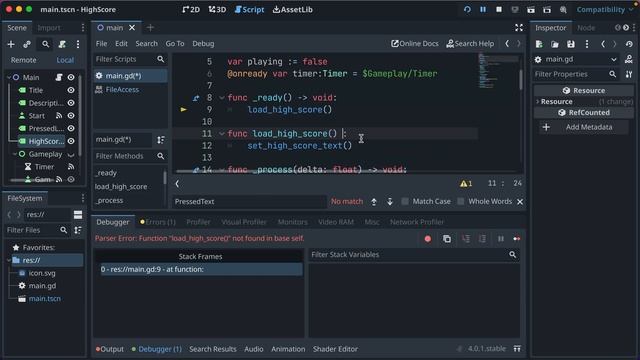The width and height of the screenshot is (640, 360).
Task: Switch scene tree to Local view
Action: [x=65, y=60]
